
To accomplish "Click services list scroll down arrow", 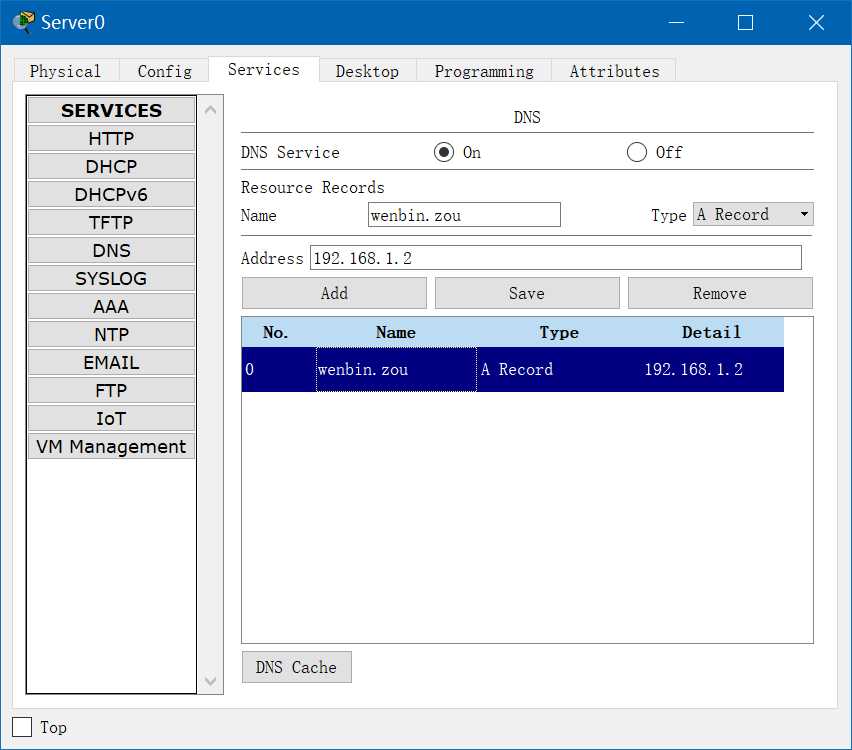I will [x=211, y=680].
